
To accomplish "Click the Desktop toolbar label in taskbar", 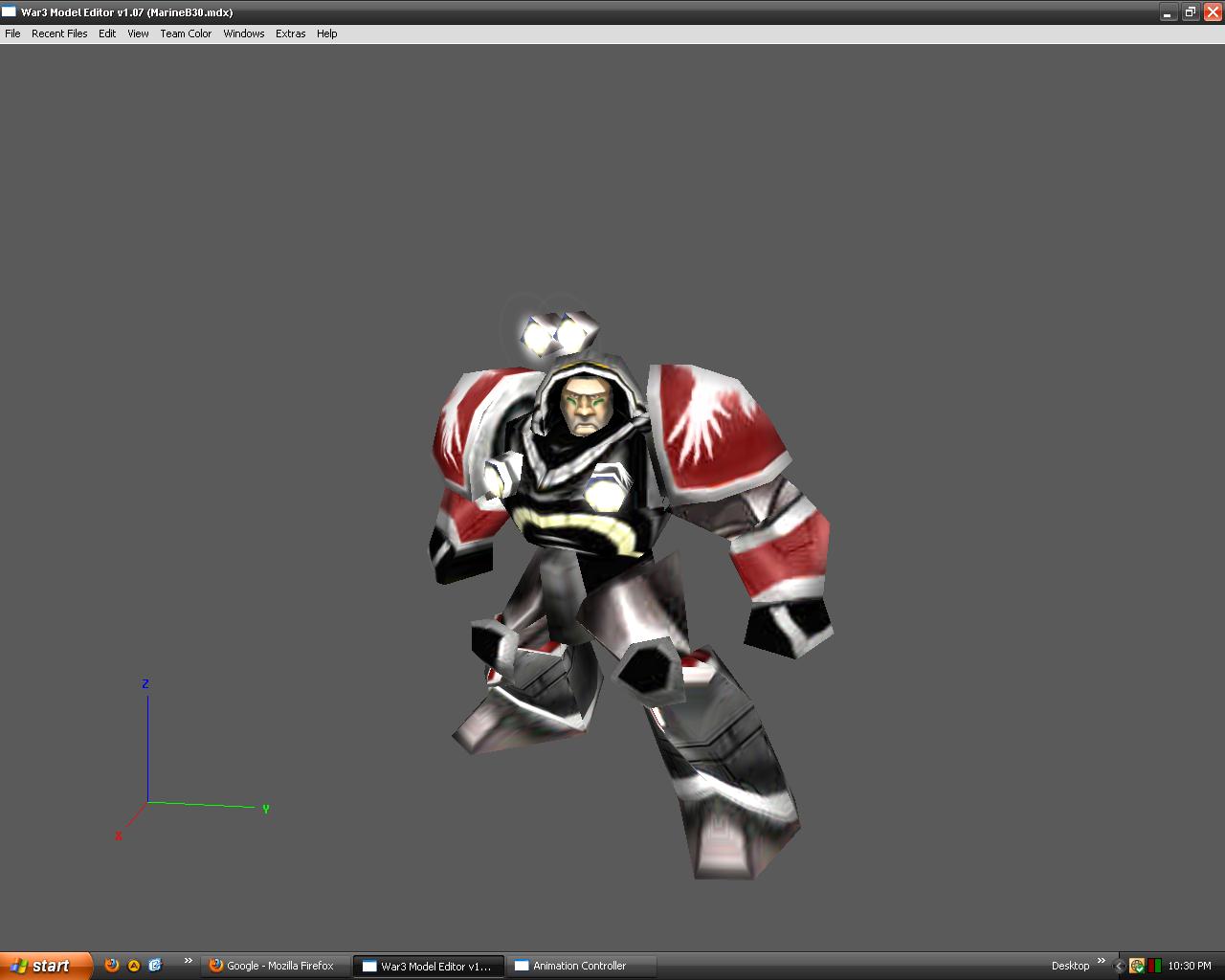I will (x=1070, y=966).
